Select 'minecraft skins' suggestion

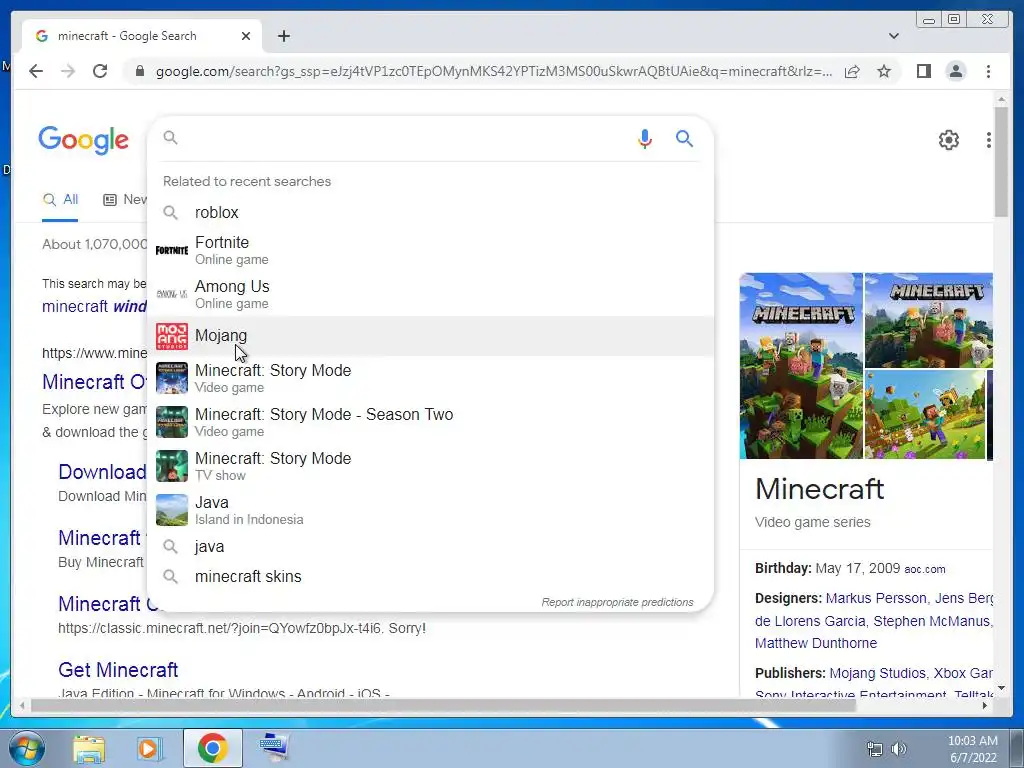[x=431, y=577]
